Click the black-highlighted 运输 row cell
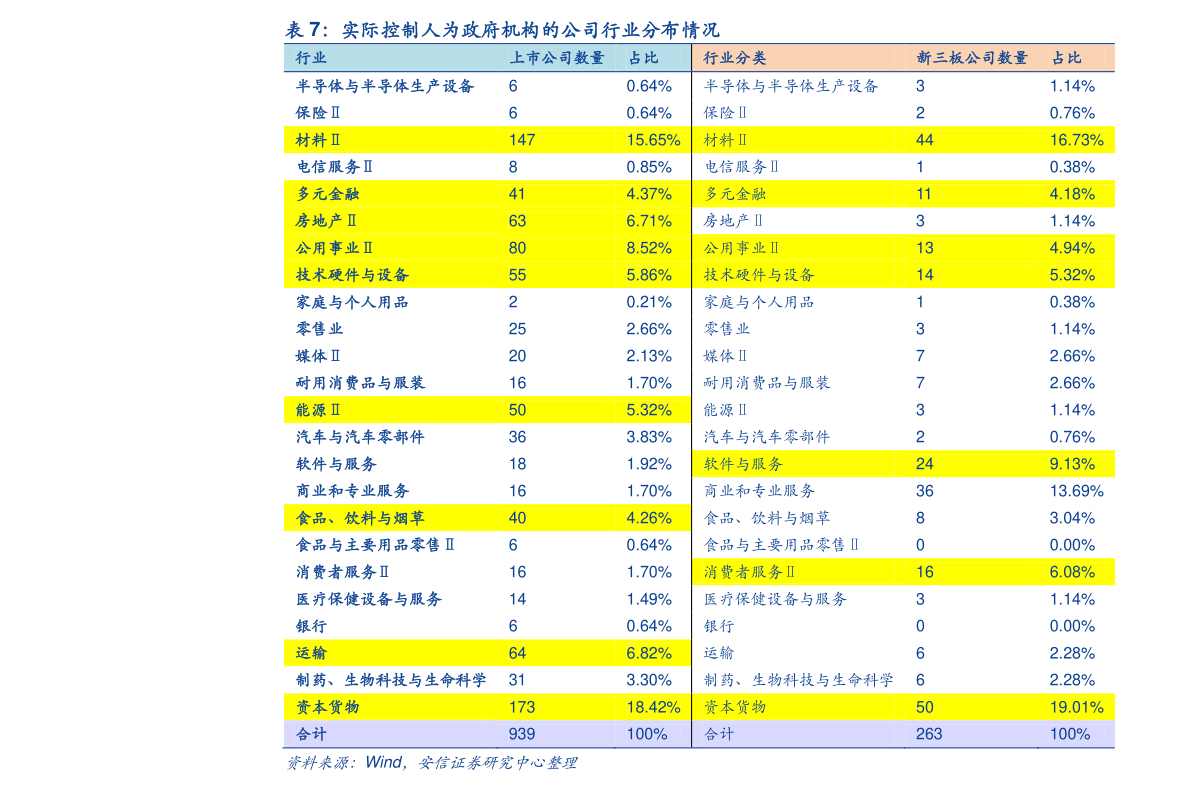 coord(719,653)
